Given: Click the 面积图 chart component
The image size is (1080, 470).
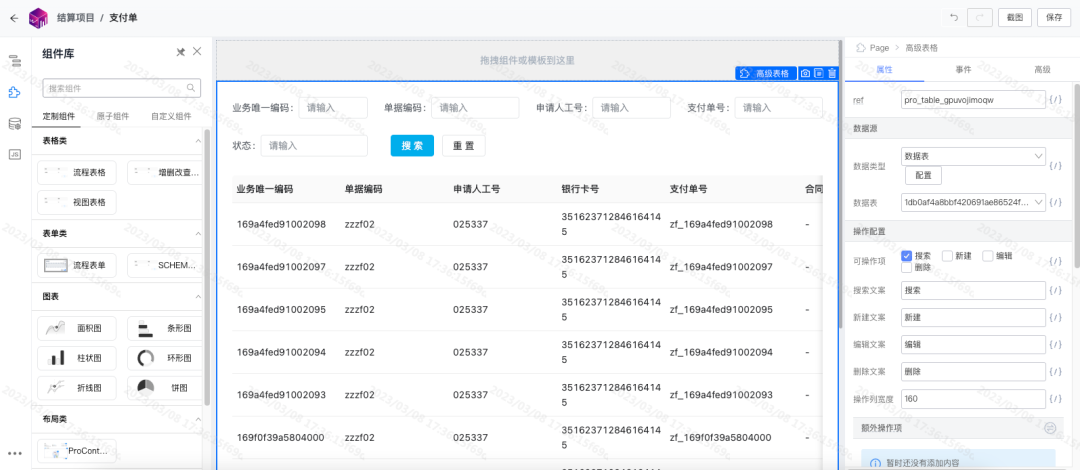Looking at the screenshot, I should (76, 329).
